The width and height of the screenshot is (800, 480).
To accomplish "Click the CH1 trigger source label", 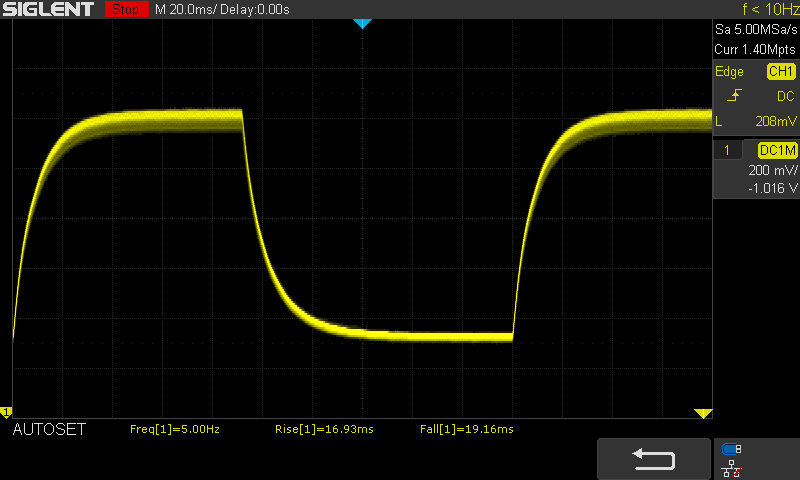I will 781,71.
